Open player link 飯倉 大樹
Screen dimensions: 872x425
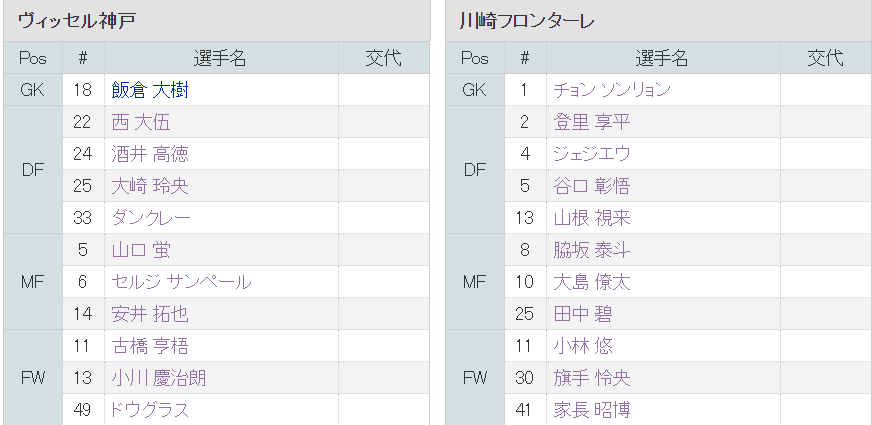150,90
